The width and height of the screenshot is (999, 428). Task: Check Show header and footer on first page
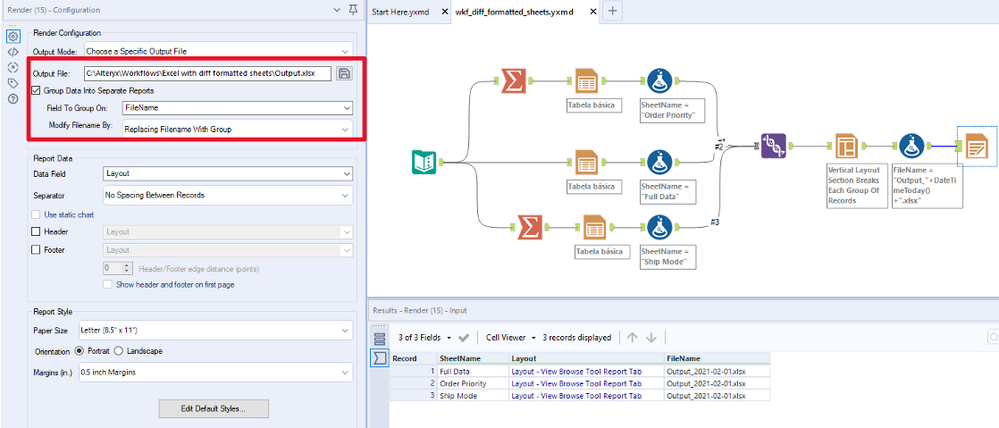coord(108,285)
